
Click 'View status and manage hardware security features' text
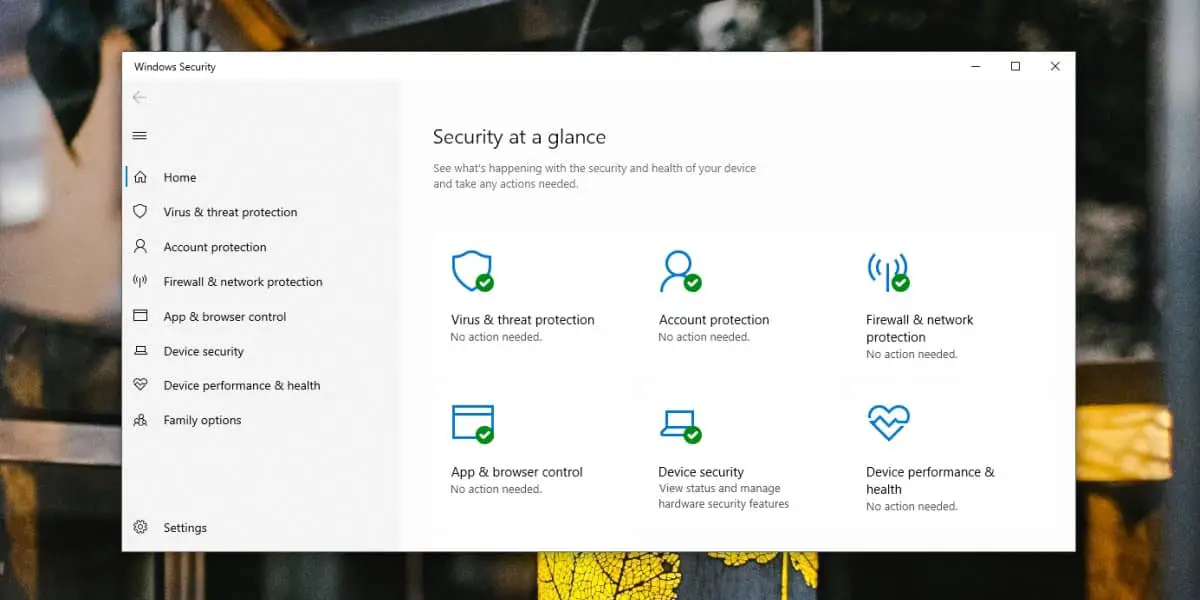(x=724, y=496)
